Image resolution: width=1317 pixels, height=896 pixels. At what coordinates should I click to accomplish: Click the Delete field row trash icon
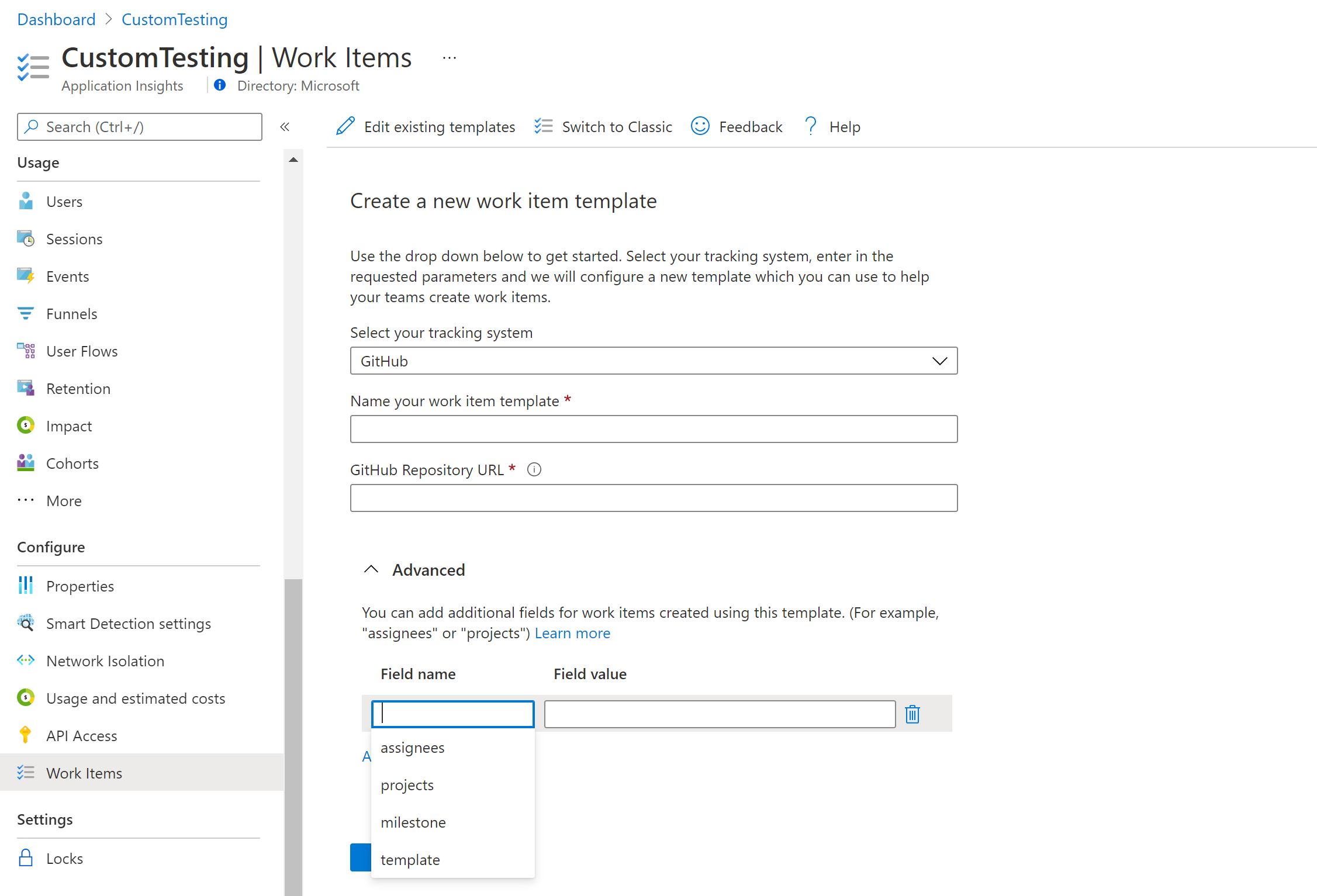pyautogui.click(x=911, y=713)
